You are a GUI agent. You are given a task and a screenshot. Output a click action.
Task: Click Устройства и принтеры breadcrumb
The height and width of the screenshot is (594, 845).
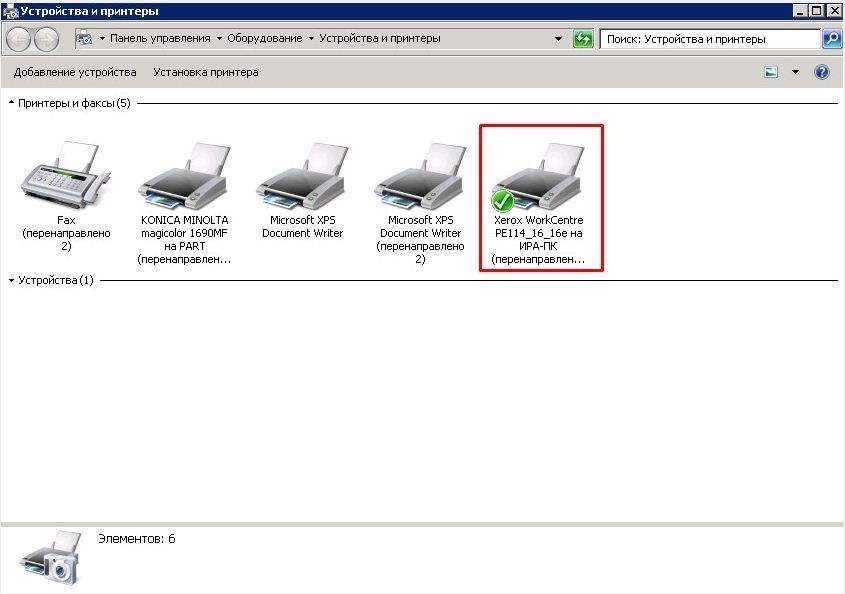click(x=380, y=38)
